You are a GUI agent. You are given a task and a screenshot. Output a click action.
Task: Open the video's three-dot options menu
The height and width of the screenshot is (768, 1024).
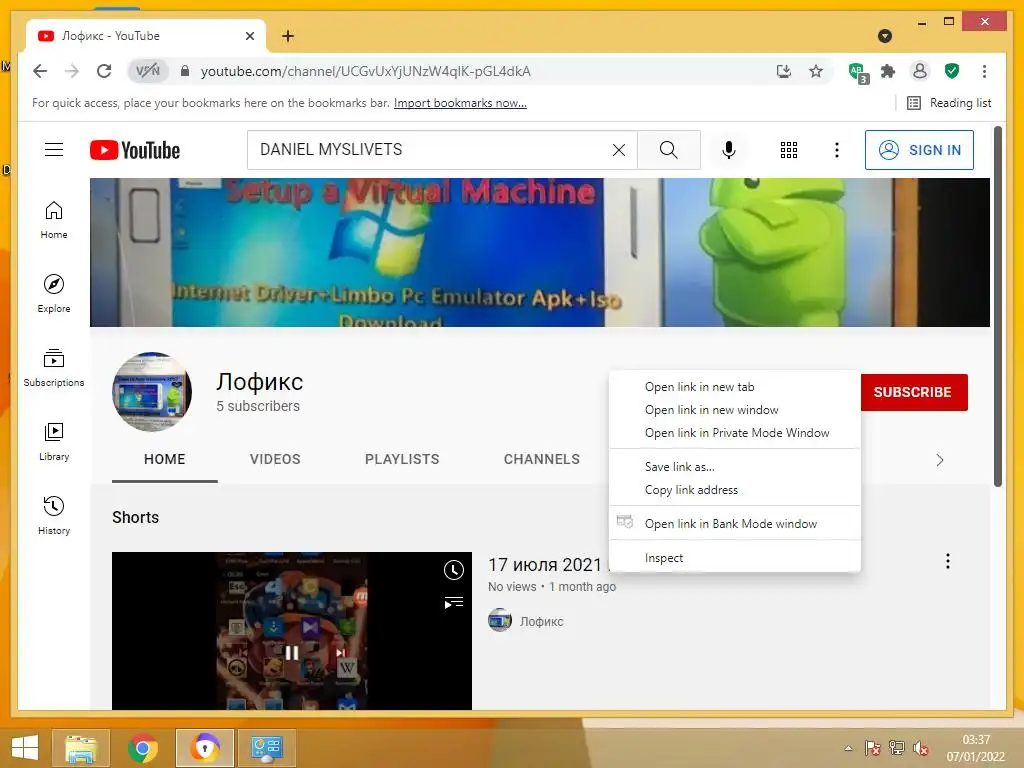click(x=948, y=561)
